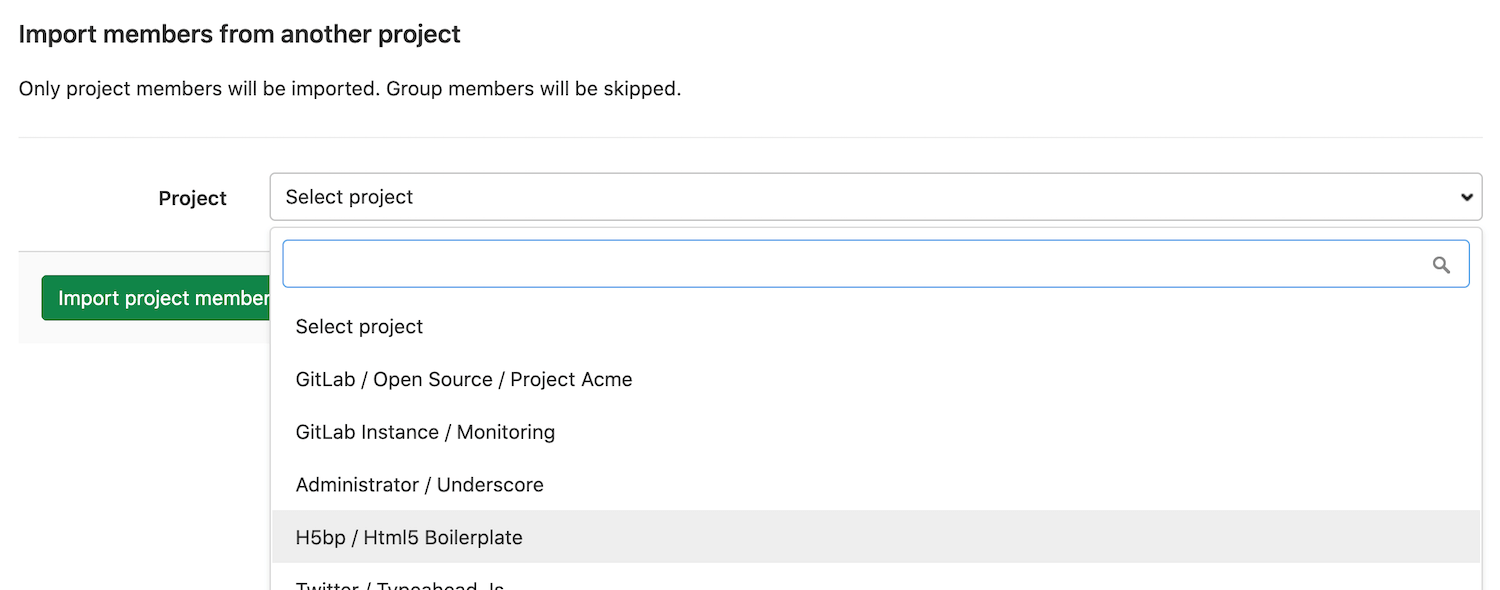Click the Project field label

[192, 198]
